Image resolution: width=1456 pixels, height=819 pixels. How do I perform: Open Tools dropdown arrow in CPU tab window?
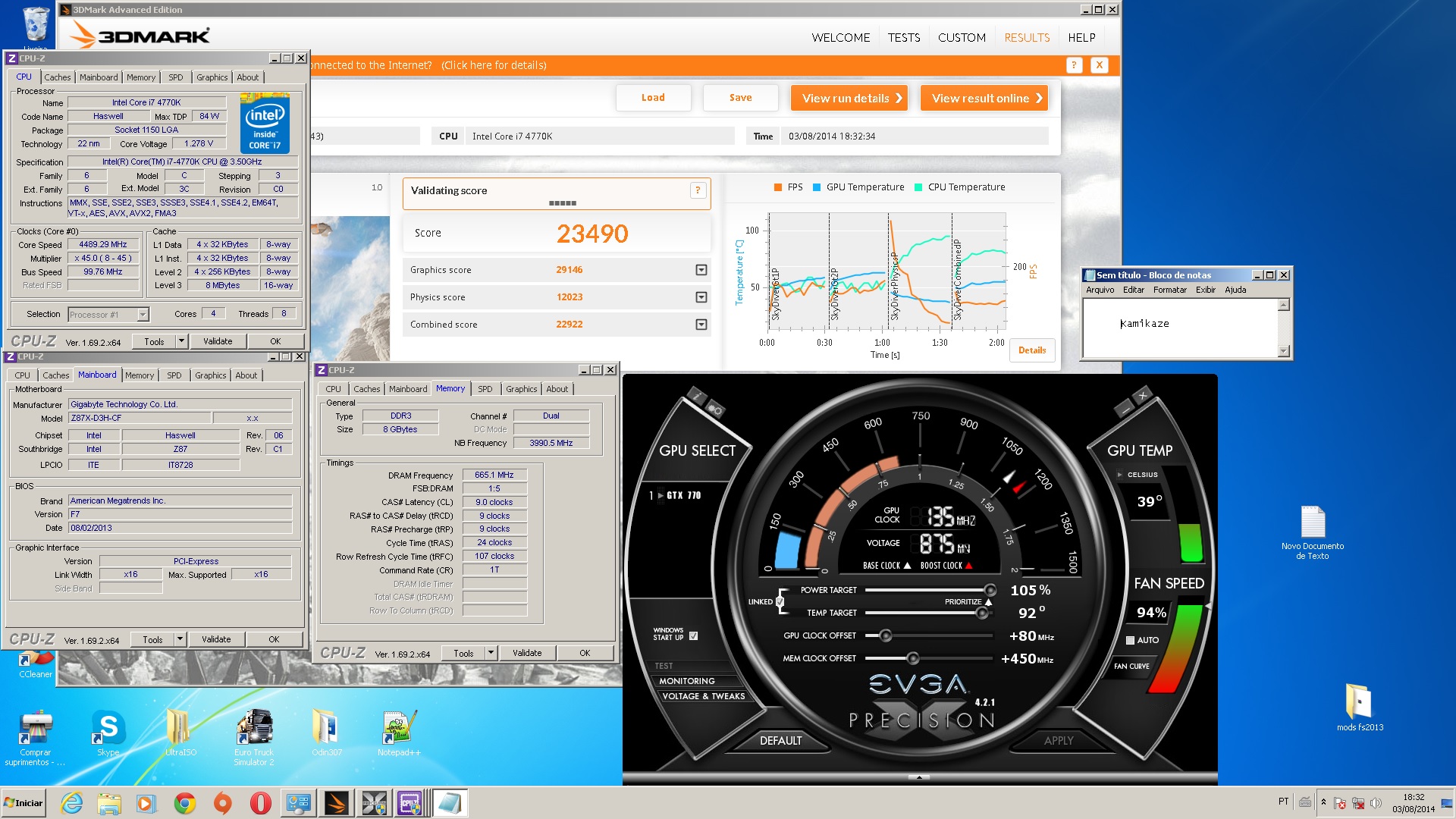pos(181,341)
